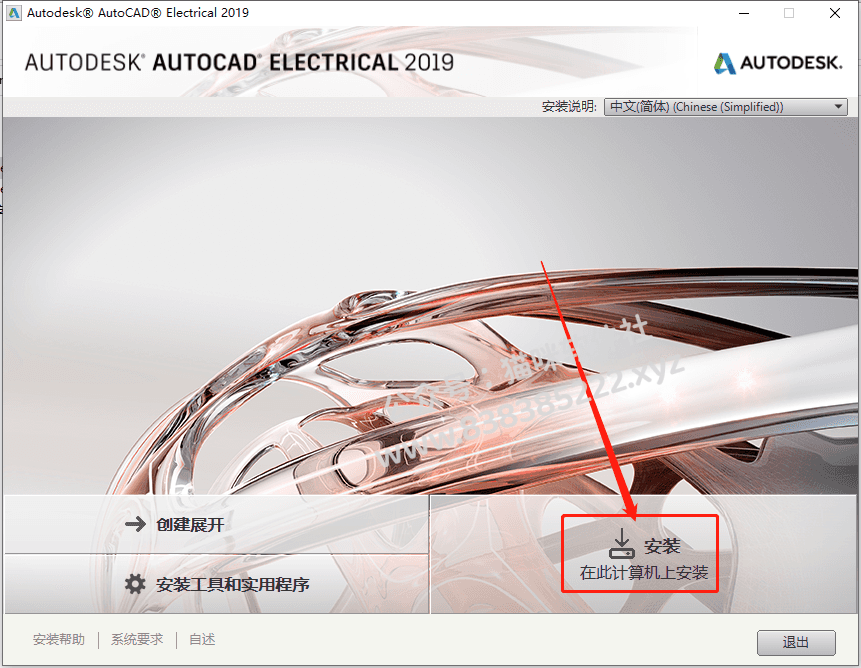Click the install download icon
This screenshot has height=668, width=861.
[x=622, y=543]
